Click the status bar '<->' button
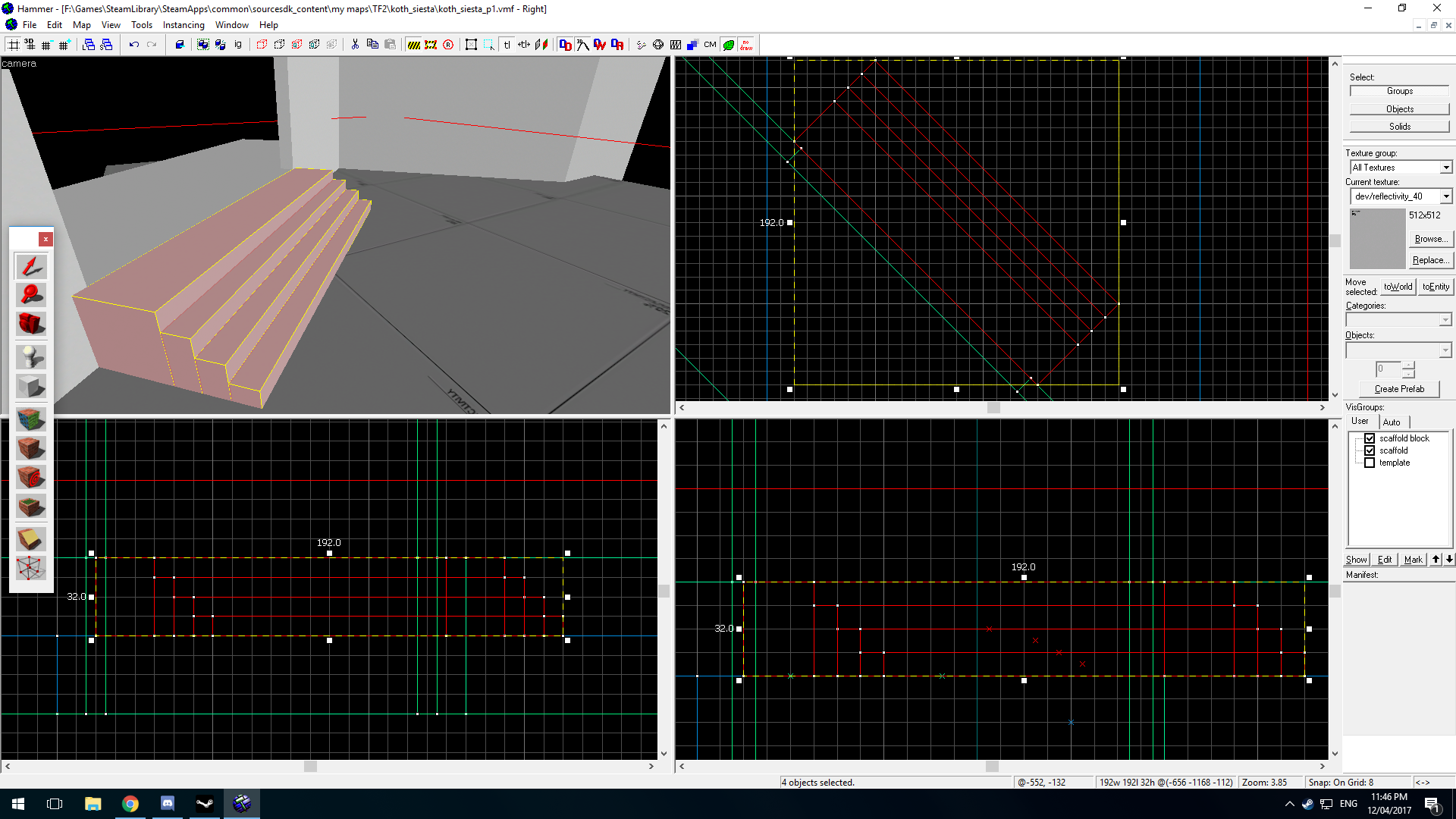The height and width of the screenshot is (819, 1456). (1423, 782)
